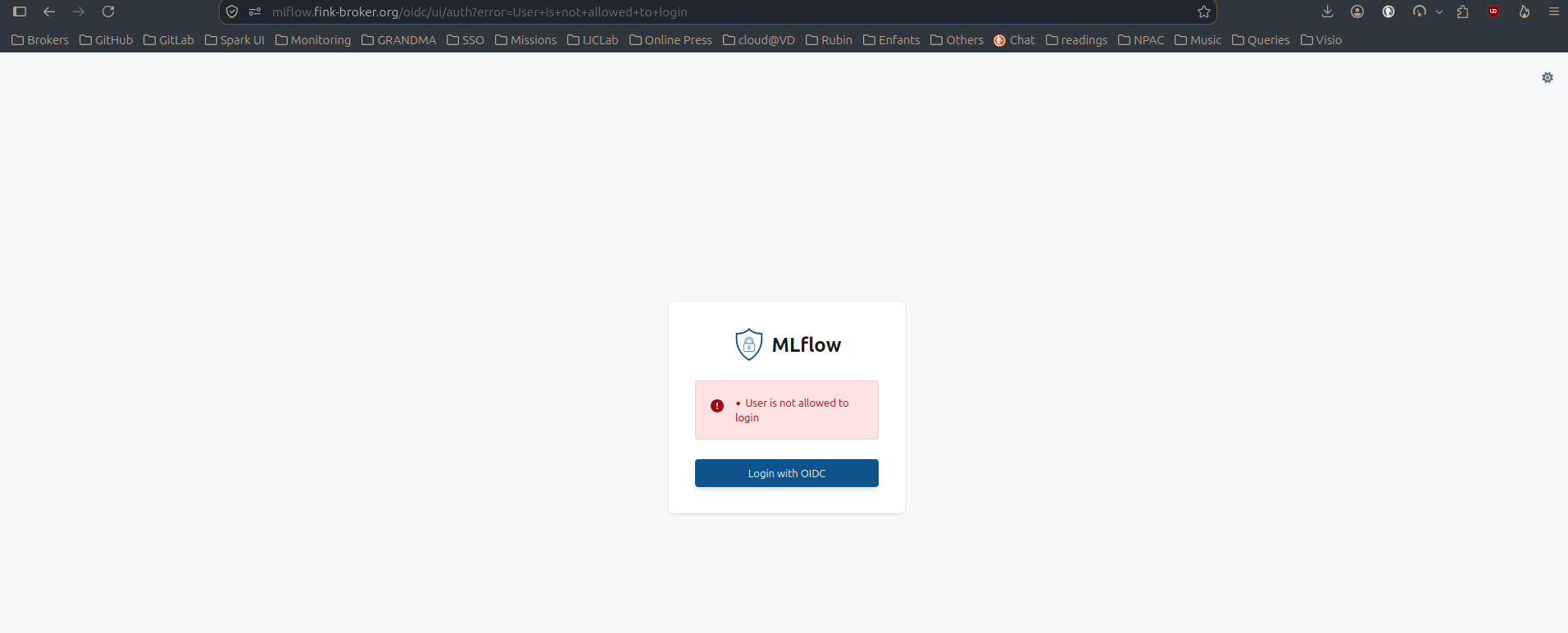Open the Rubin bookmark folder
Image resolution: width=1568 pixels, height=633 pixels.
tap(829, 40)
